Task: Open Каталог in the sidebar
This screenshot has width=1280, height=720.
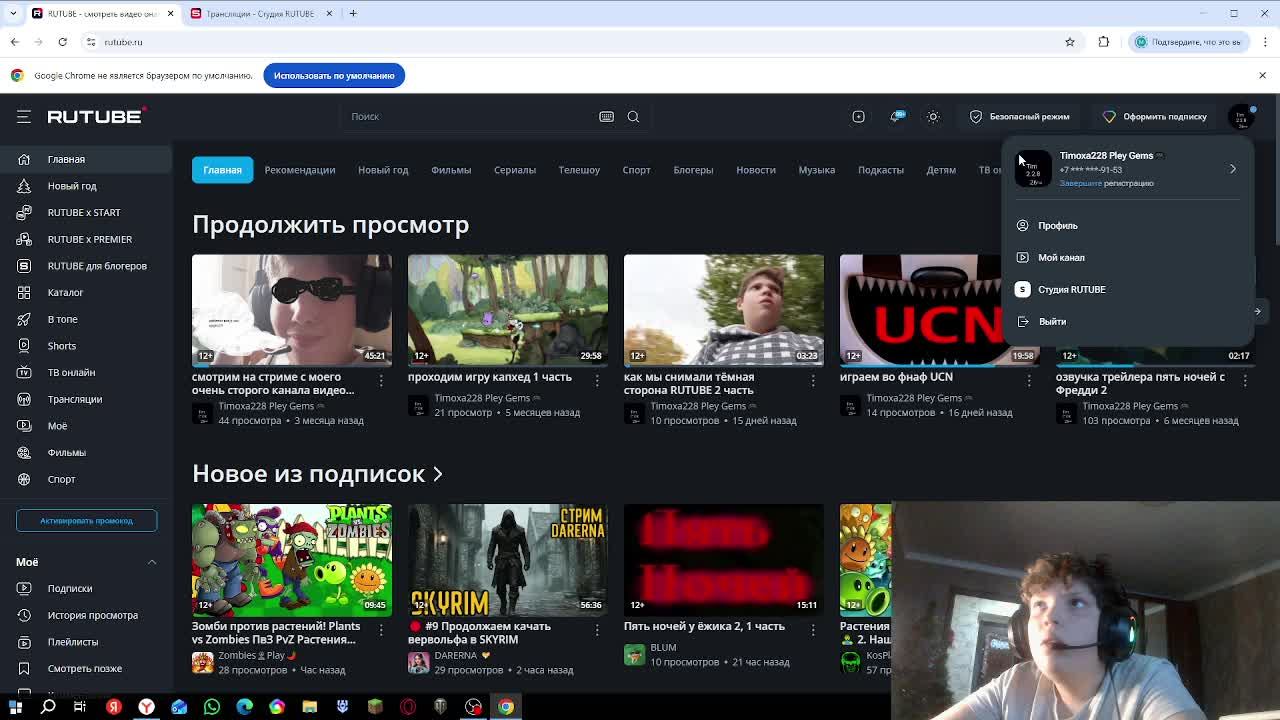Action: click(x=65, y=293)
